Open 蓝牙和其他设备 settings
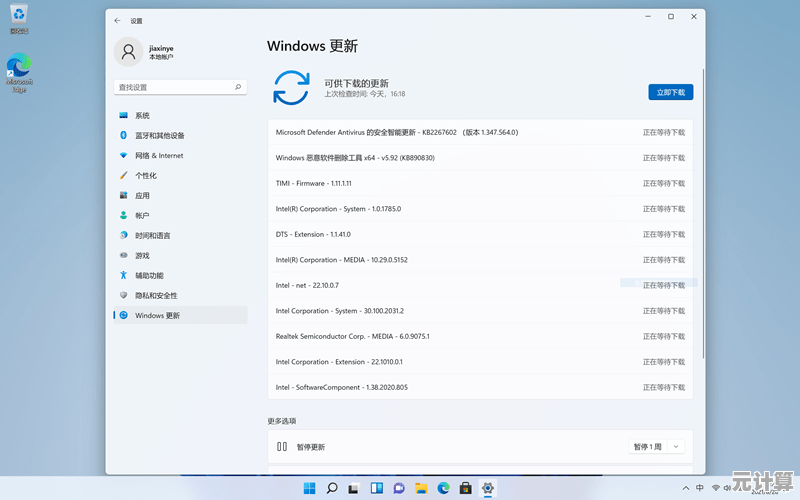 [180, 135]
